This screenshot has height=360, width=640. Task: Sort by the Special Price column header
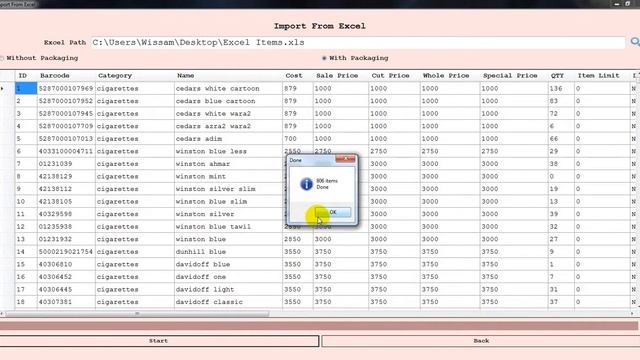[x=514, y=76]
